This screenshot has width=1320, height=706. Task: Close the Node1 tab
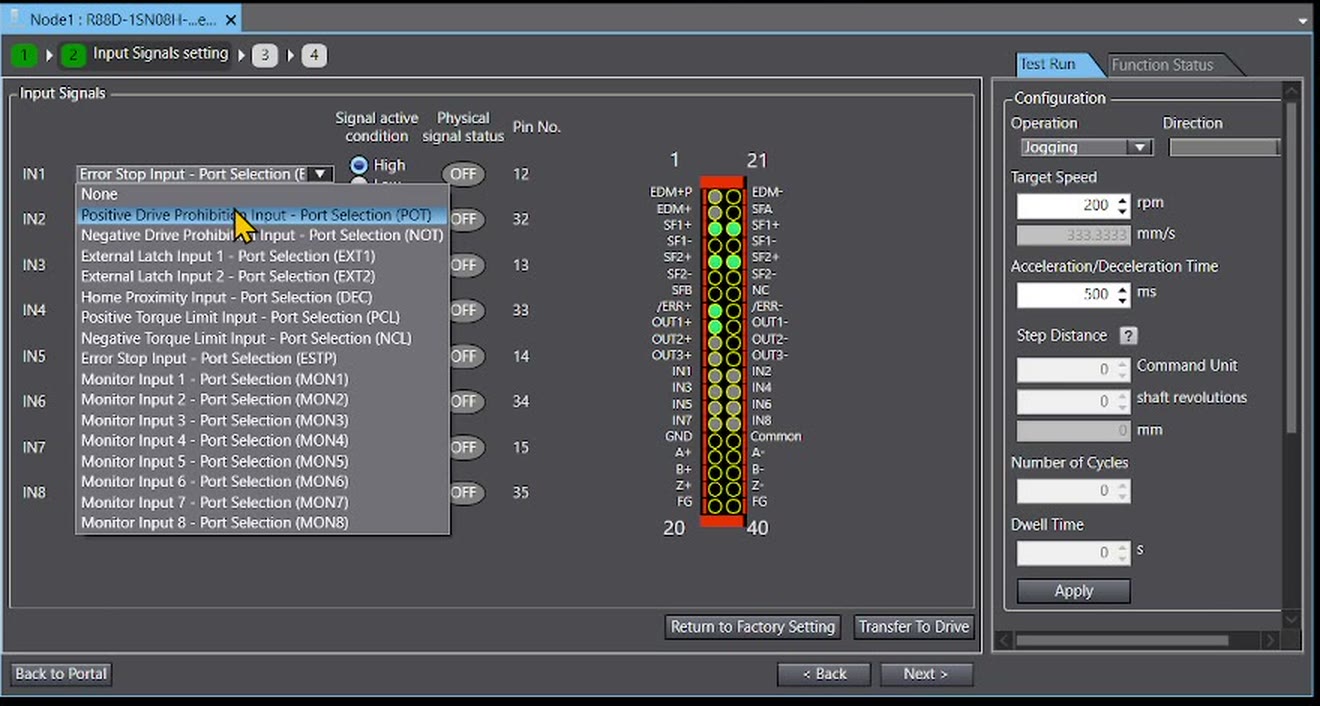[x=231, y=19]
